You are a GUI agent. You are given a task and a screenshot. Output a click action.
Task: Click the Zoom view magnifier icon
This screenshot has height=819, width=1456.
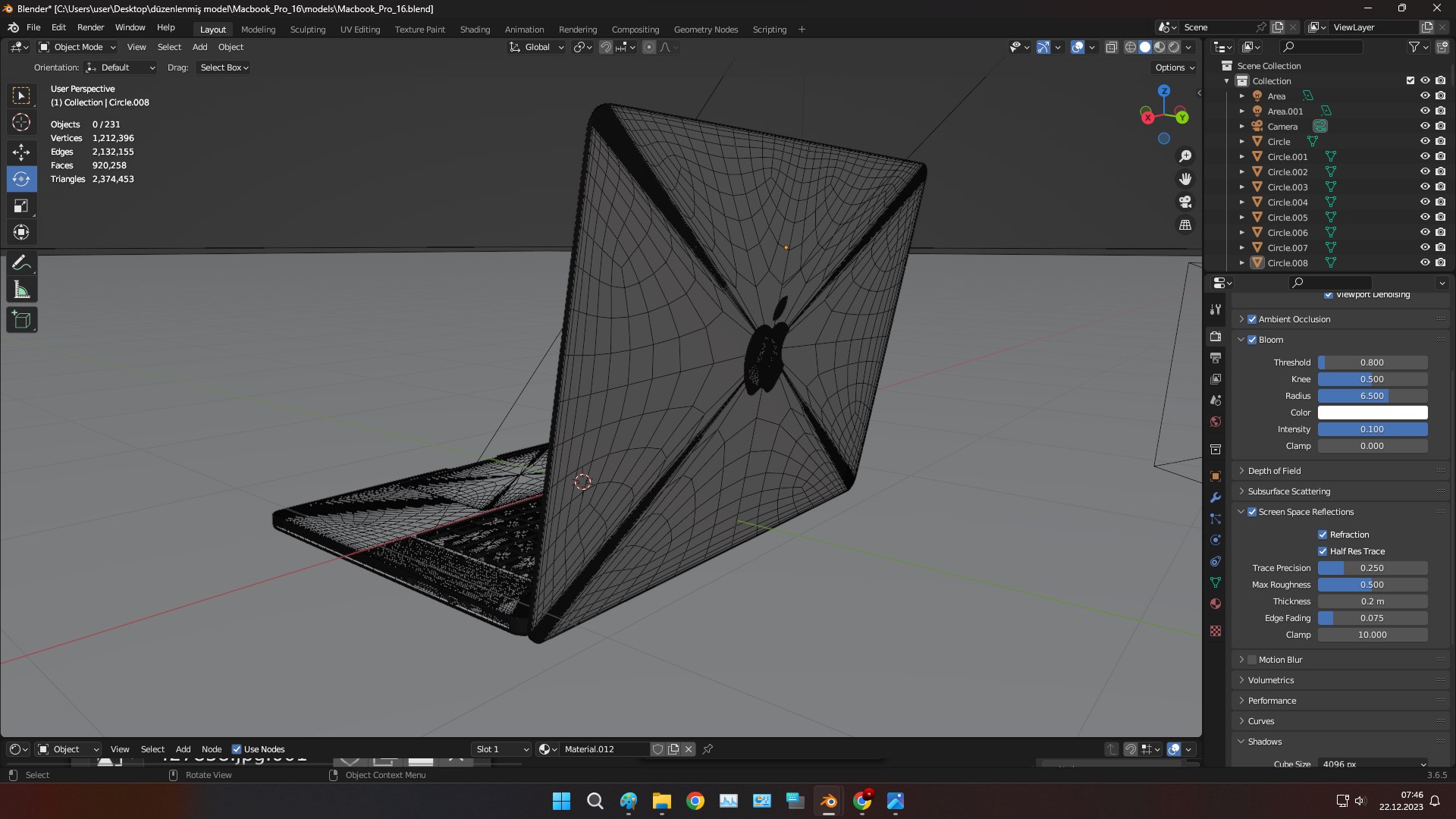(x=1185, y=156)
